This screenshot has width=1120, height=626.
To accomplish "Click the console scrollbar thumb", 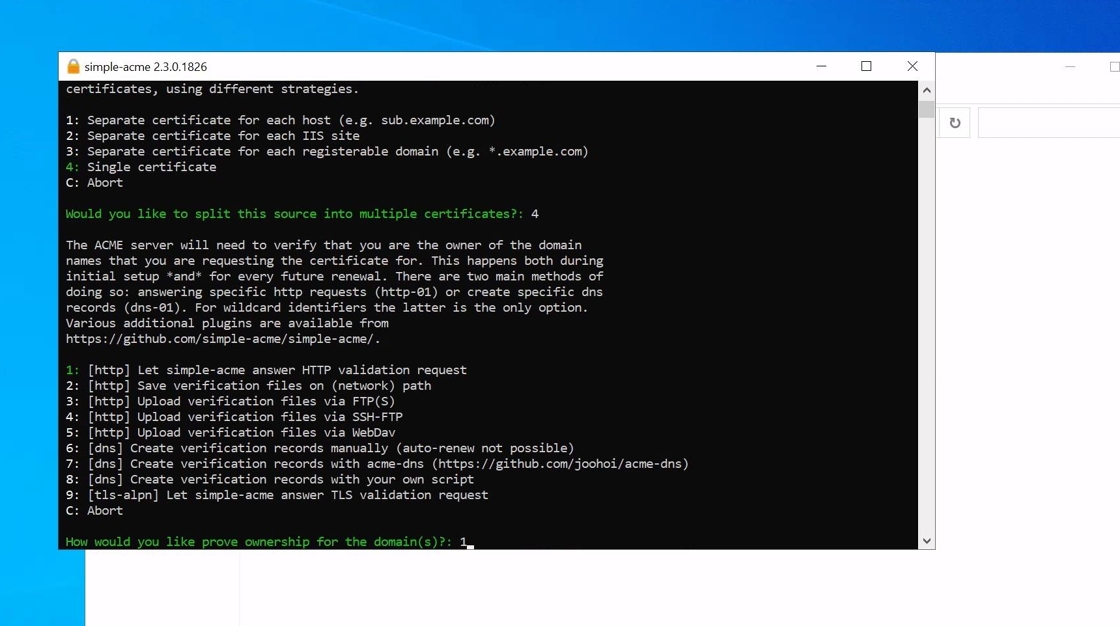I will coord(926,109).
